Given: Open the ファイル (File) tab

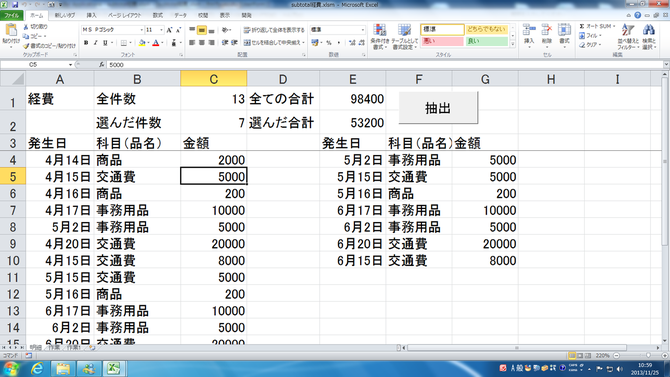Looking at the screenshot, I should click(12, 15).
